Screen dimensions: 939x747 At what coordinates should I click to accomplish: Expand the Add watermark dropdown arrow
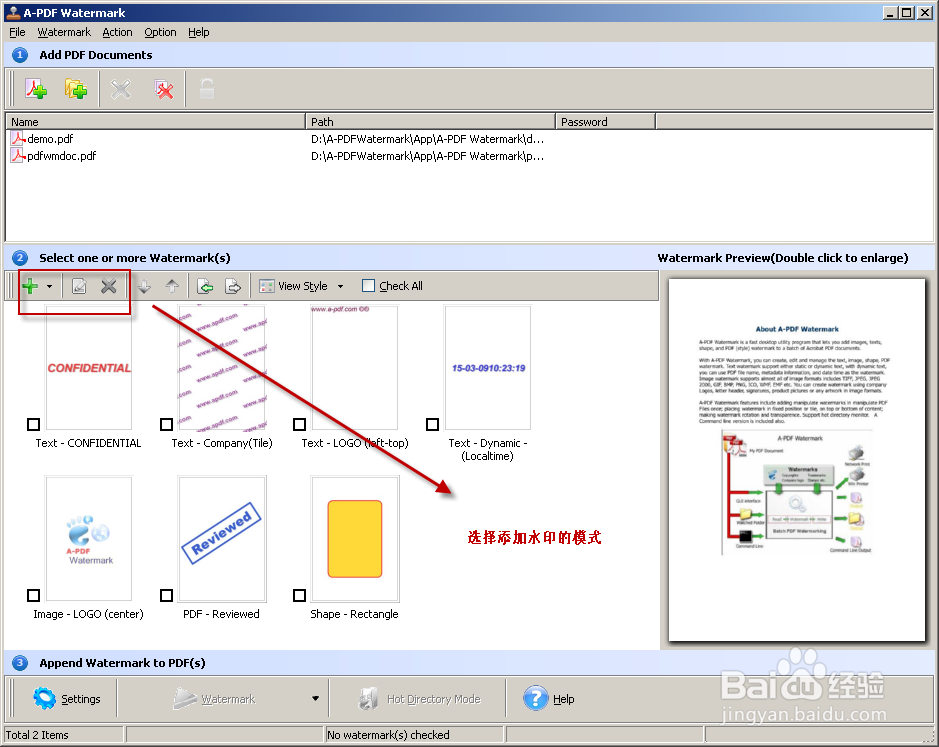[x=50, y=286]
